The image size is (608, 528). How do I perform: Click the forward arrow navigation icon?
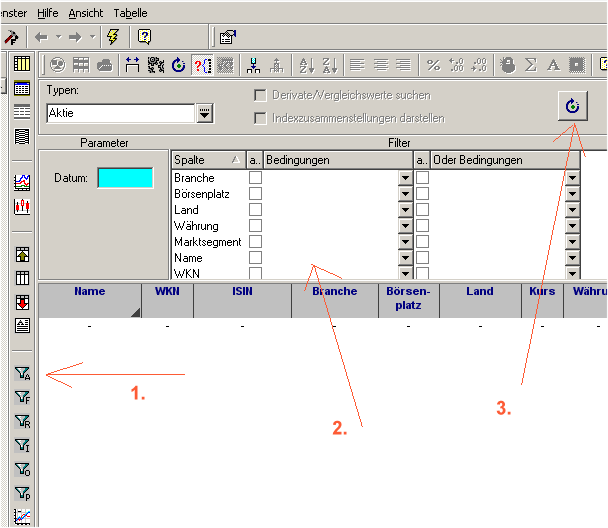pos(75,37)
